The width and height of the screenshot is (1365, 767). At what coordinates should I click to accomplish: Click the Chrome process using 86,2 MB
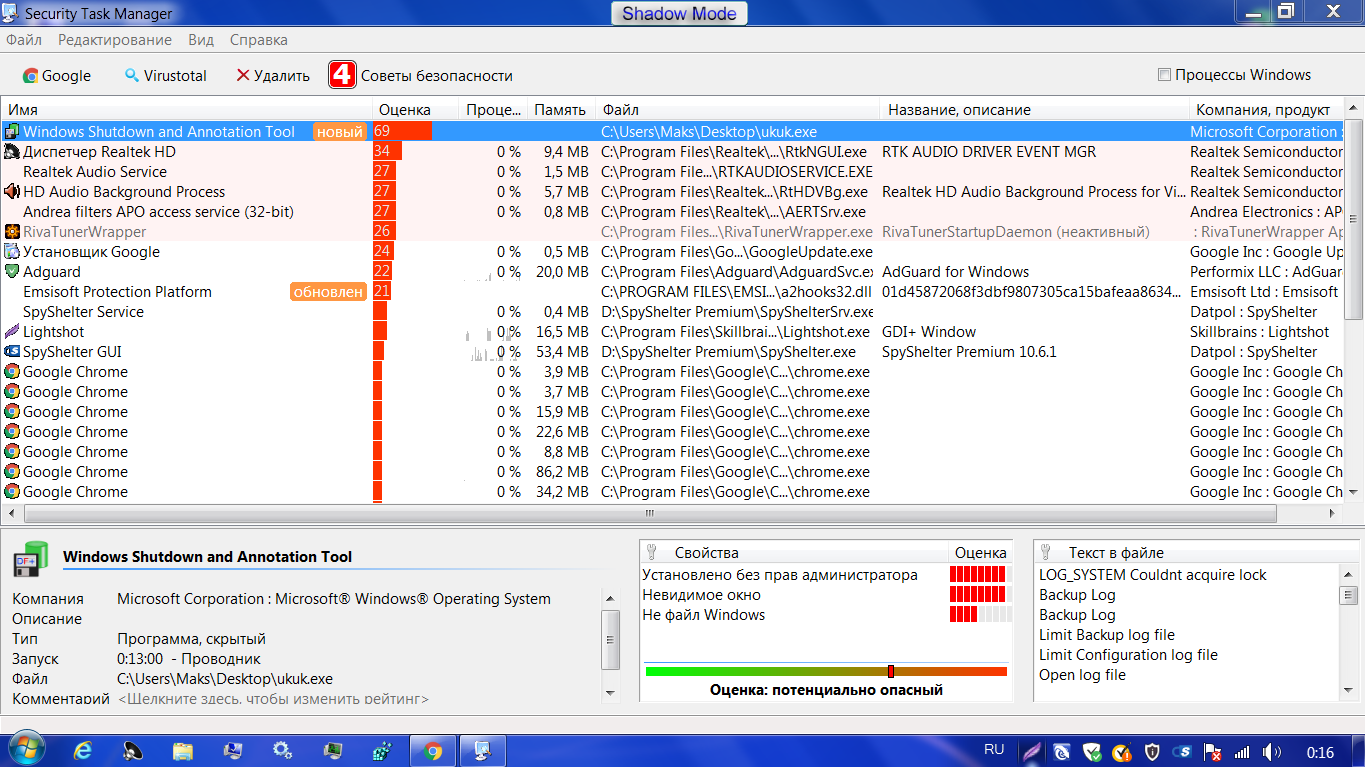point(672,472)
